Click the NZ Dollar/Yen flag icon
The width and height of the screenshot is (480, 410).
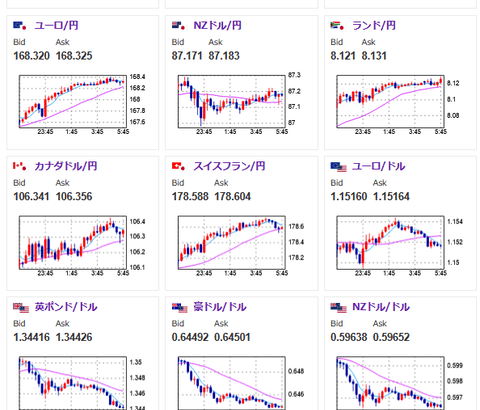178,25
